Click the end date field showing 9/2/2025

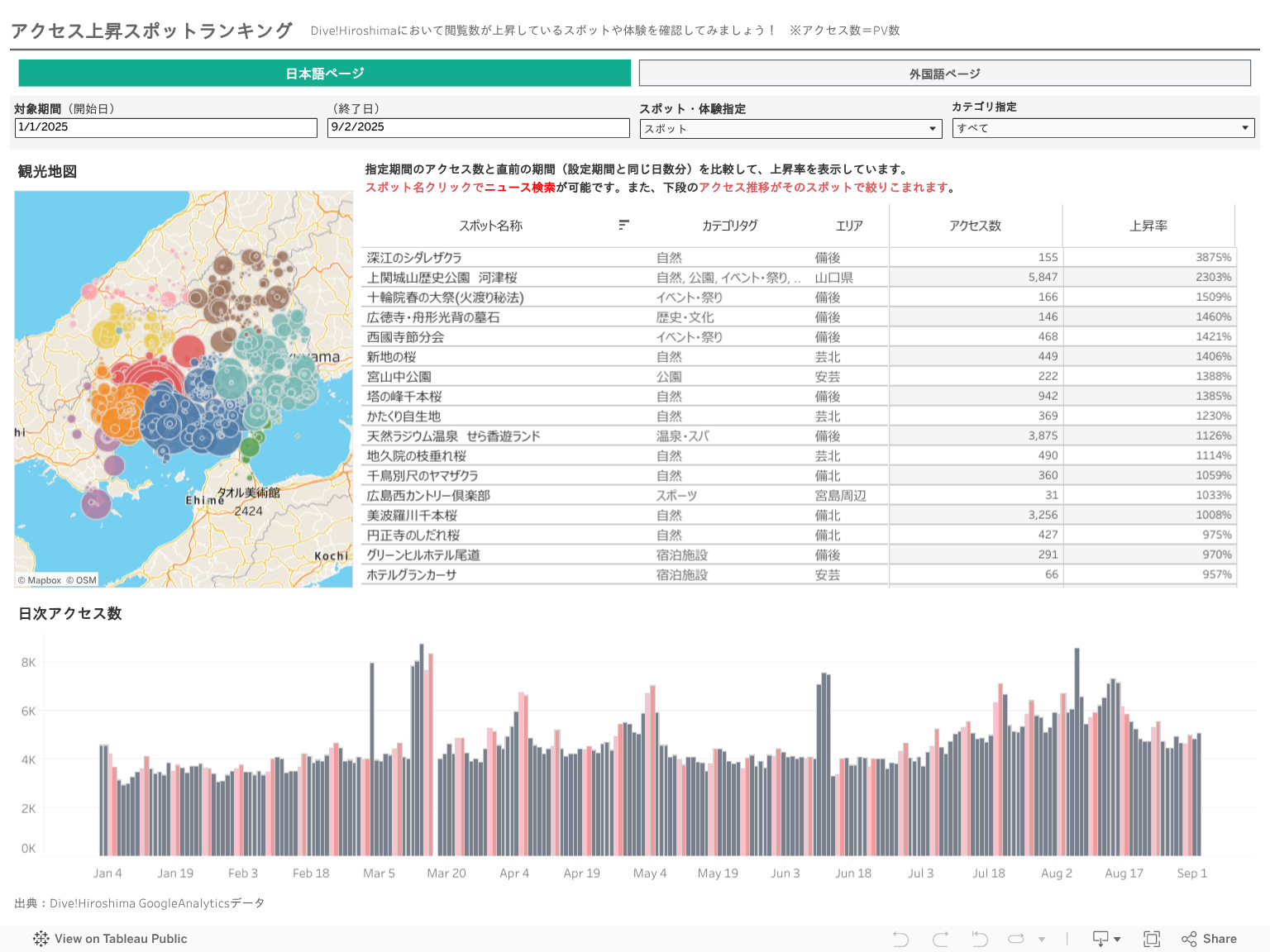point(478,127)
